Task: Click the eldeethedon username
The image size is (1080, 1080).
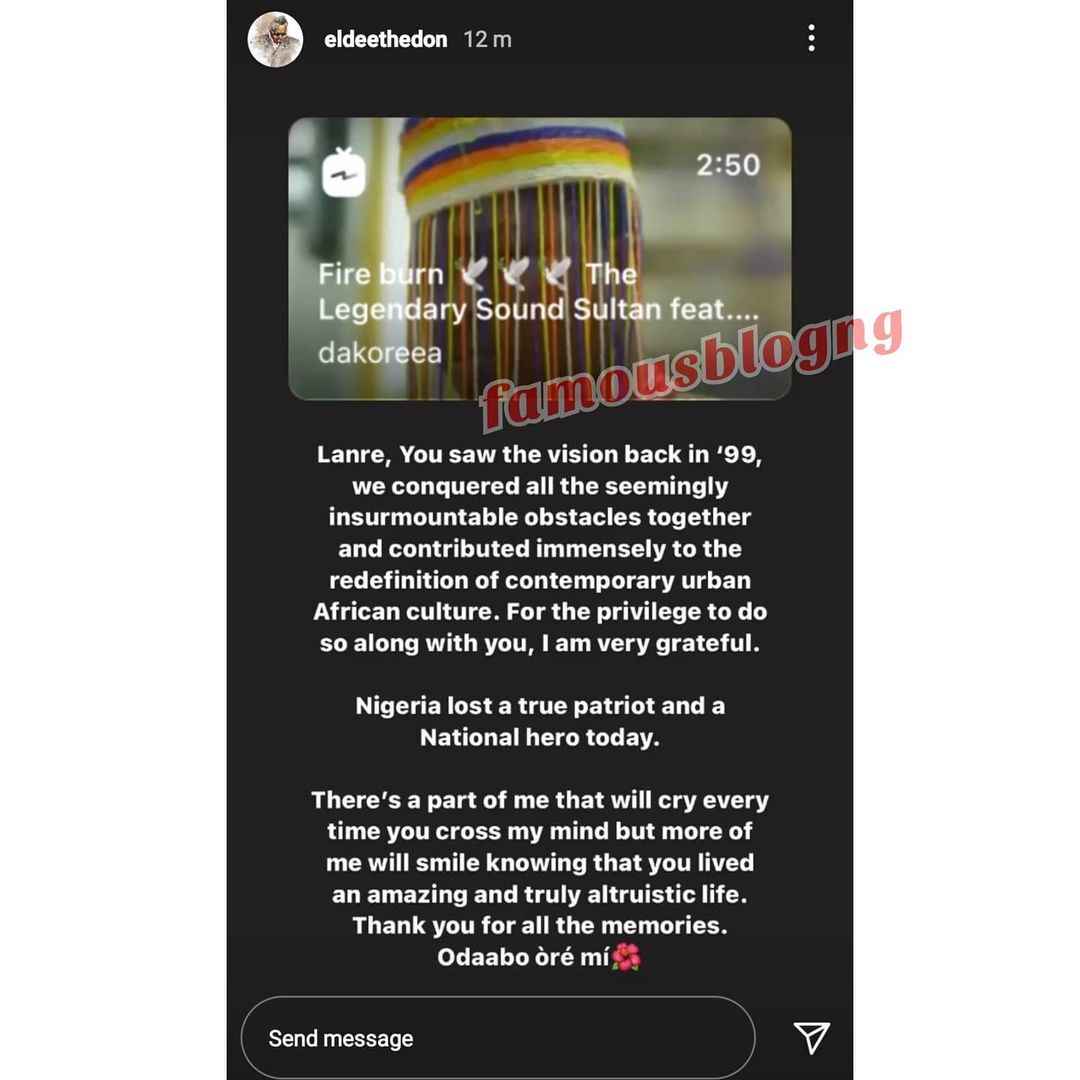Action: [x=385, y=39]
